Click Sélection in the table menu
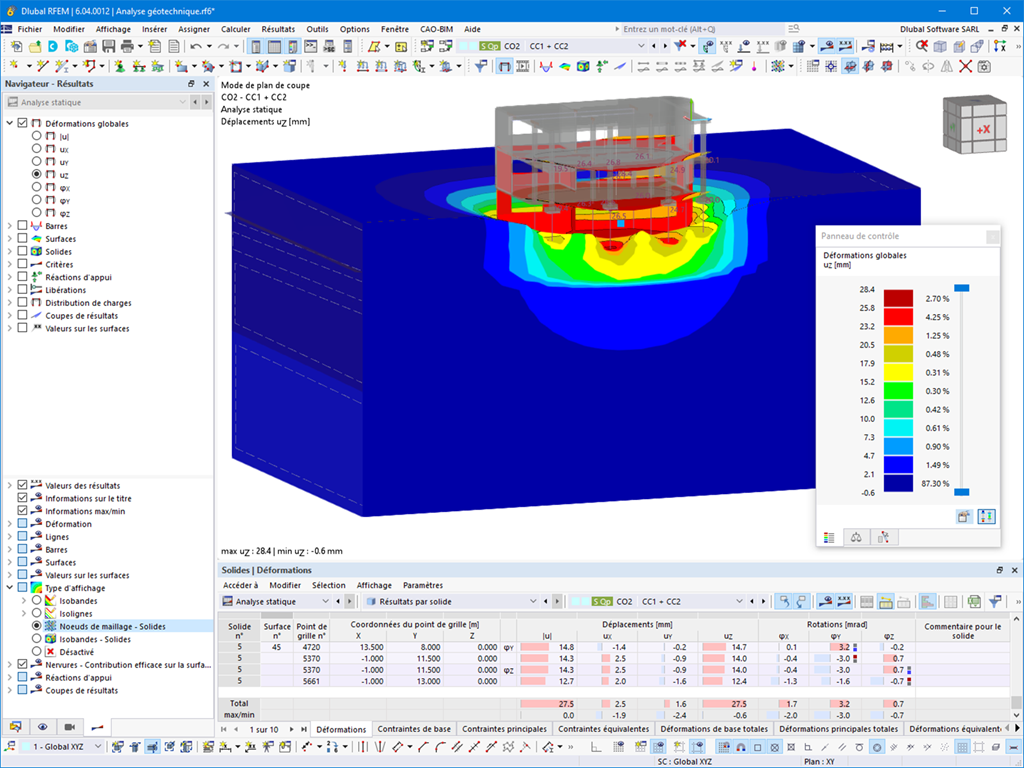The height and width of the screenshot is (768, 1024). (x=328, y=585)
